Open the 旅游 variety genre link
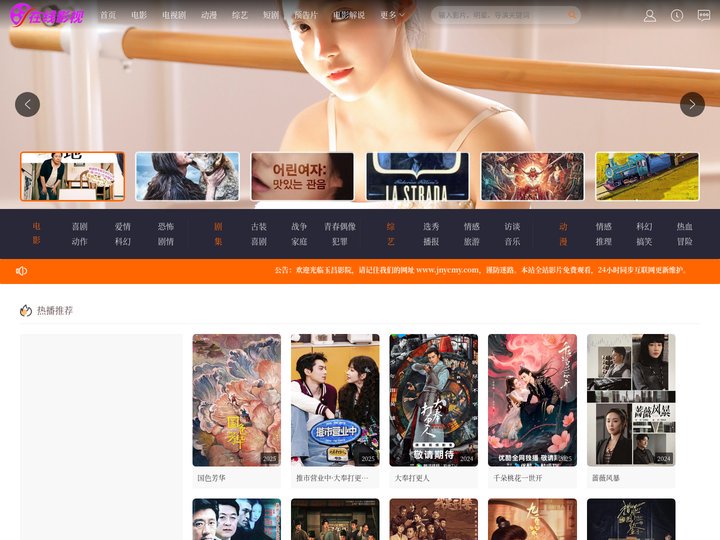Viewport: 720px width, 540px height. point(472,242)
